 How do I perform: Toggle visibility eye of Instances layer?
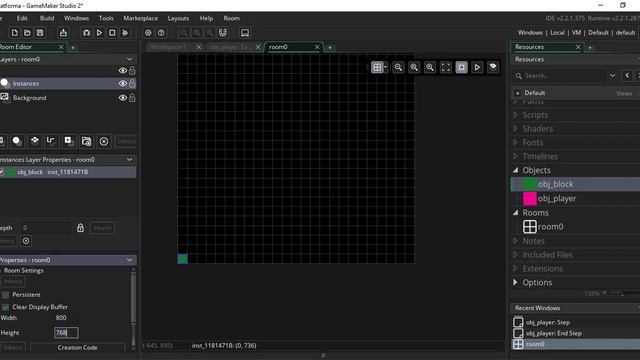(122, 83)
